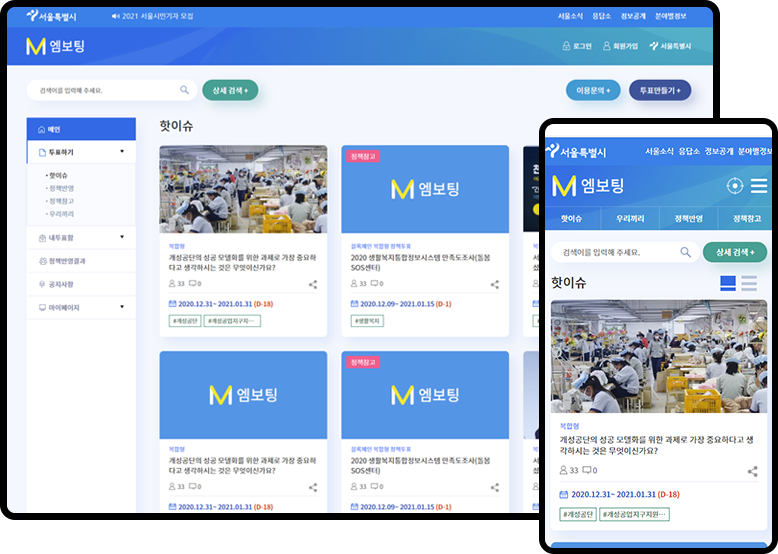Click the 공지사항 sidebar icon
778x554 pixels.
tap(42, 284)
